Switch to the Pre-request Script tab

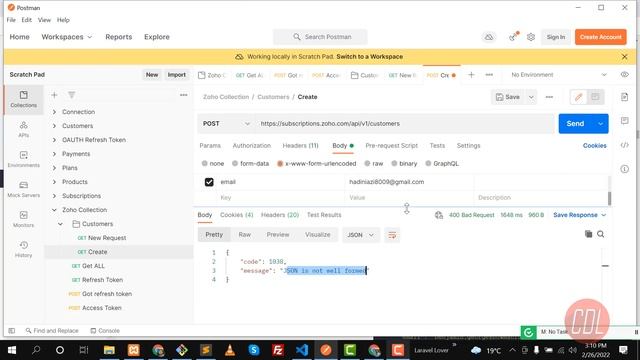point(391,146)
